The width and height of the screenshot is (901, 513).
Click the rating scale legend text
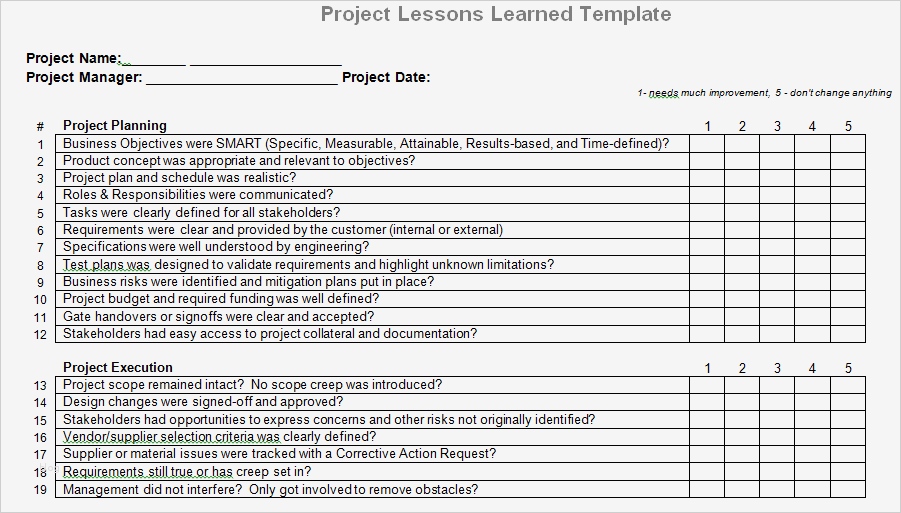coord(764,93)
